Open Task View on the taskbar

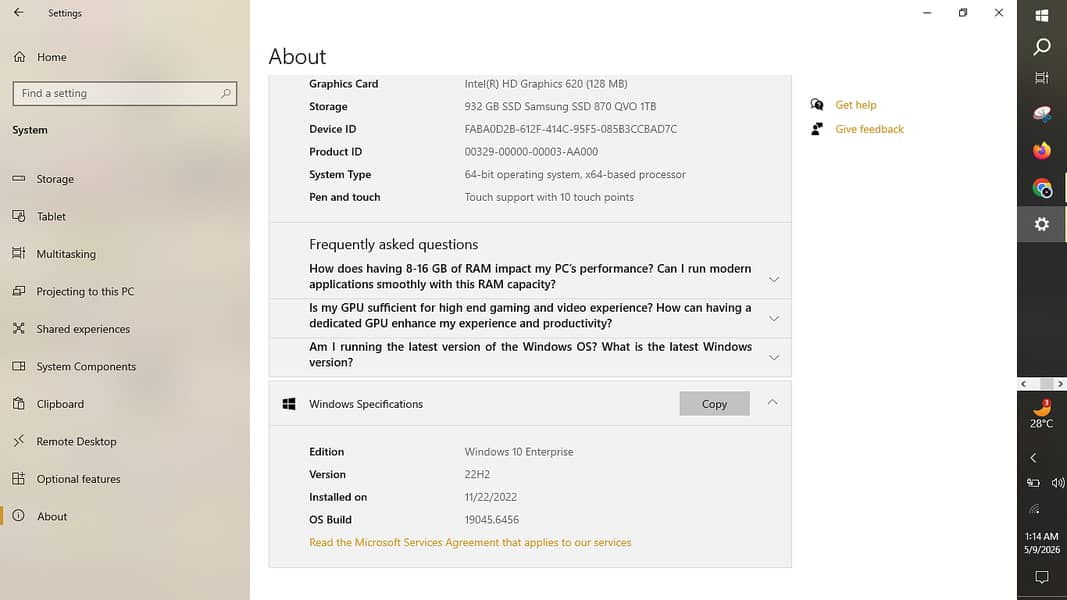(x=1041, y=78)
